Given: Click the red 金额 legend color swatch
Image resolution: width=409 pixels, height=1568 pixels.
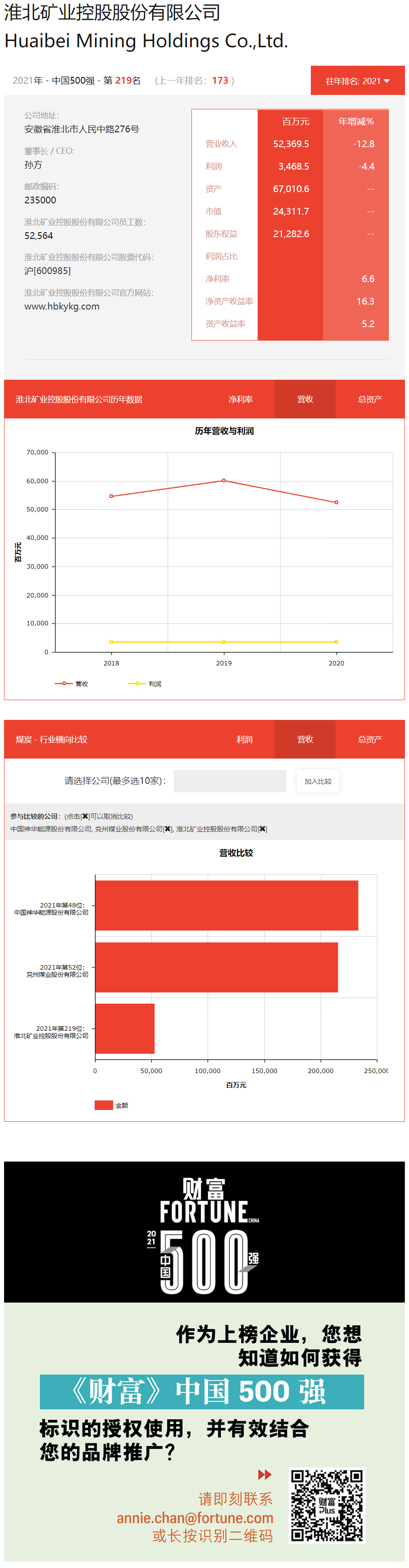Looking at the screenshot, I should pos(103,1105).
